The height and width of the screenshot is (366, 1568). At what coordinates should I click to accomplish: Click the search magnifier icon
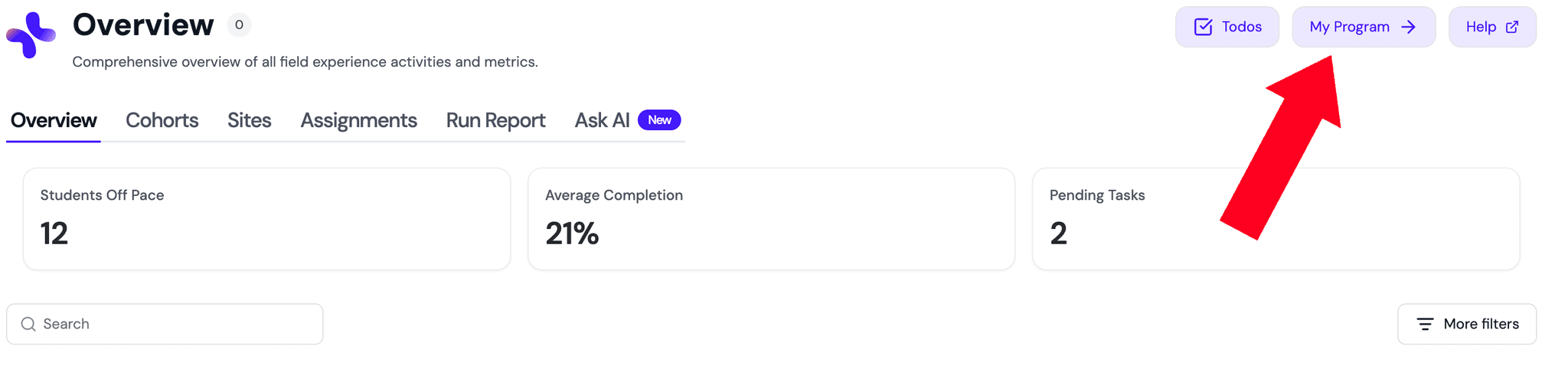pyautogui.click(x=28, y=324)
